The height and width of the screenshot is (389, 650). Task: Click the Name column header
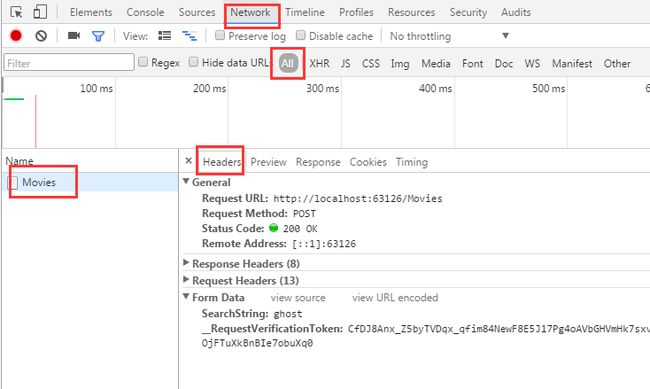(19, 161)
